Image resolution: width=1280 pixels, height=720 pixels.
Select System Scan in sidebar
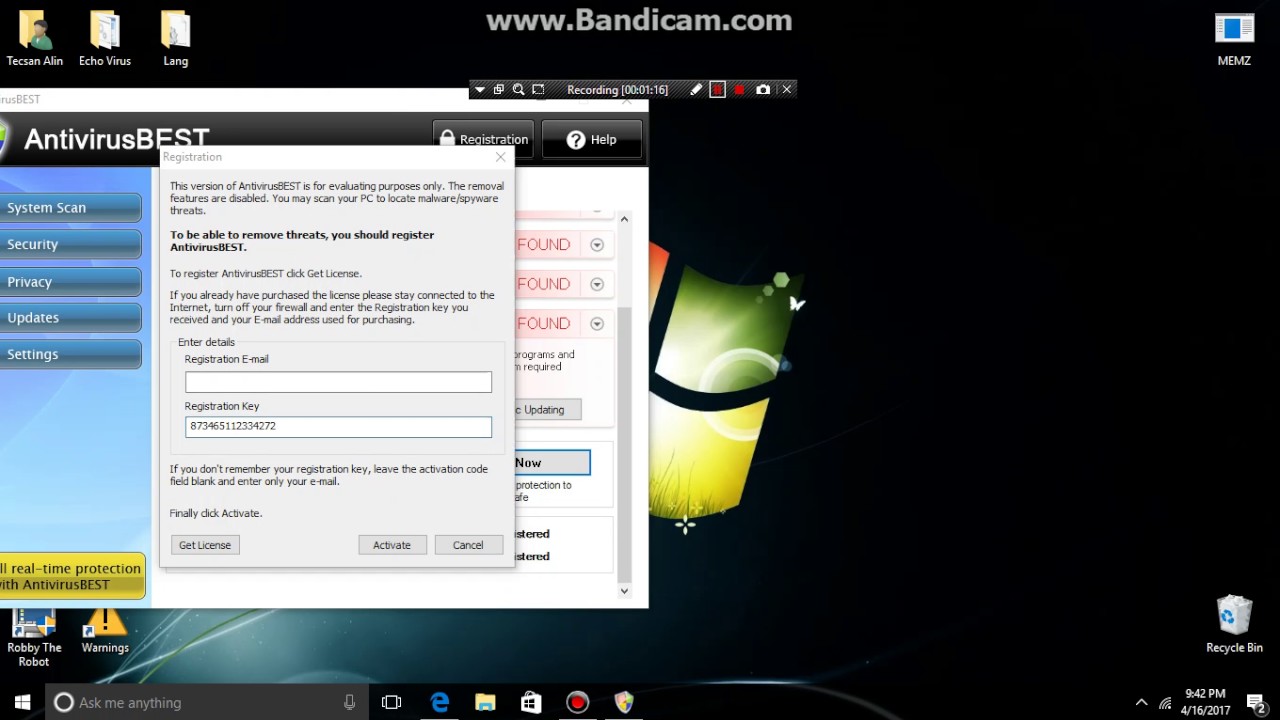[70, 208]
